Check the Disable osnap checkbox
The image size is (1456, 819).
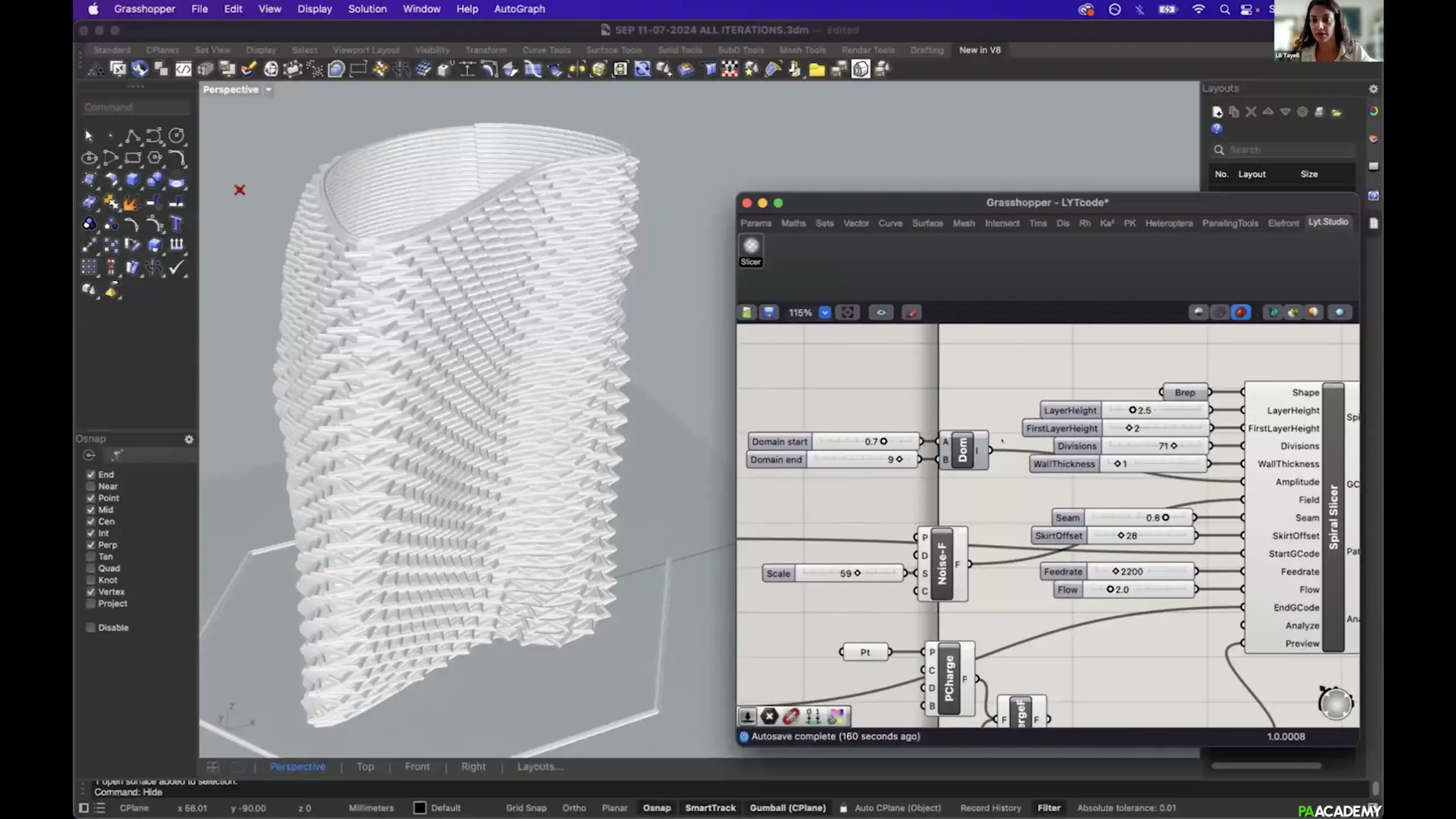[90, 627]
